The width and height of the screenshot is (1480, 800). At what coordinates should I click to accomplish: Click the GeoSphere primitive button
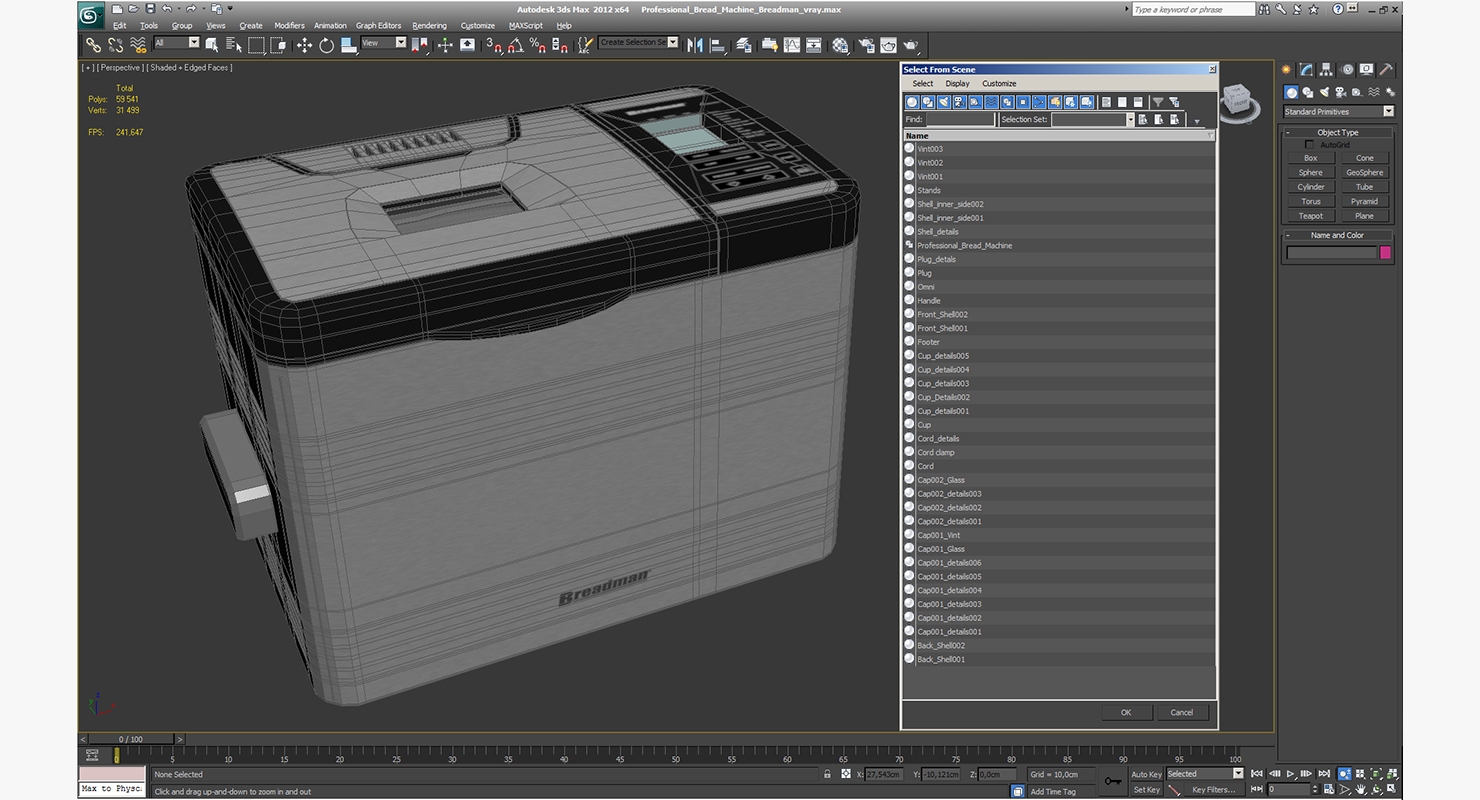pyautogui.click(x=1365, y=172)
